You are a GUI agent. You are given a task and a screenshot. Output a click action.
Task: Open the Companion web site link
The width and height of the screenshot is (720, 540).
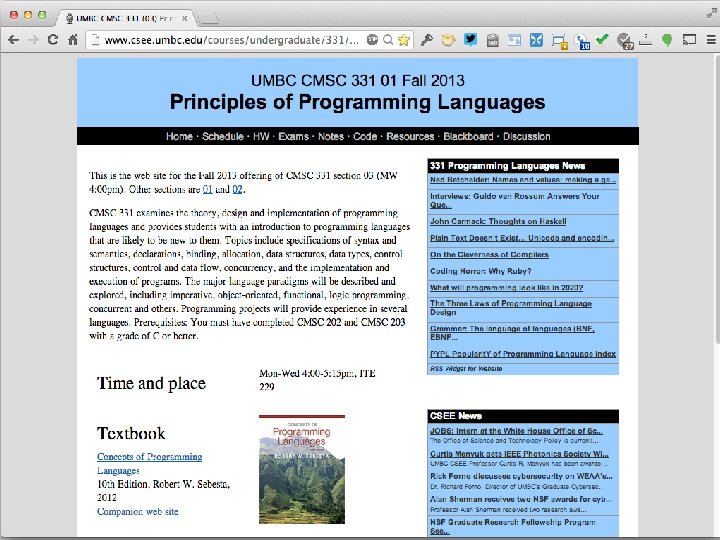click(x=137, y=512)
